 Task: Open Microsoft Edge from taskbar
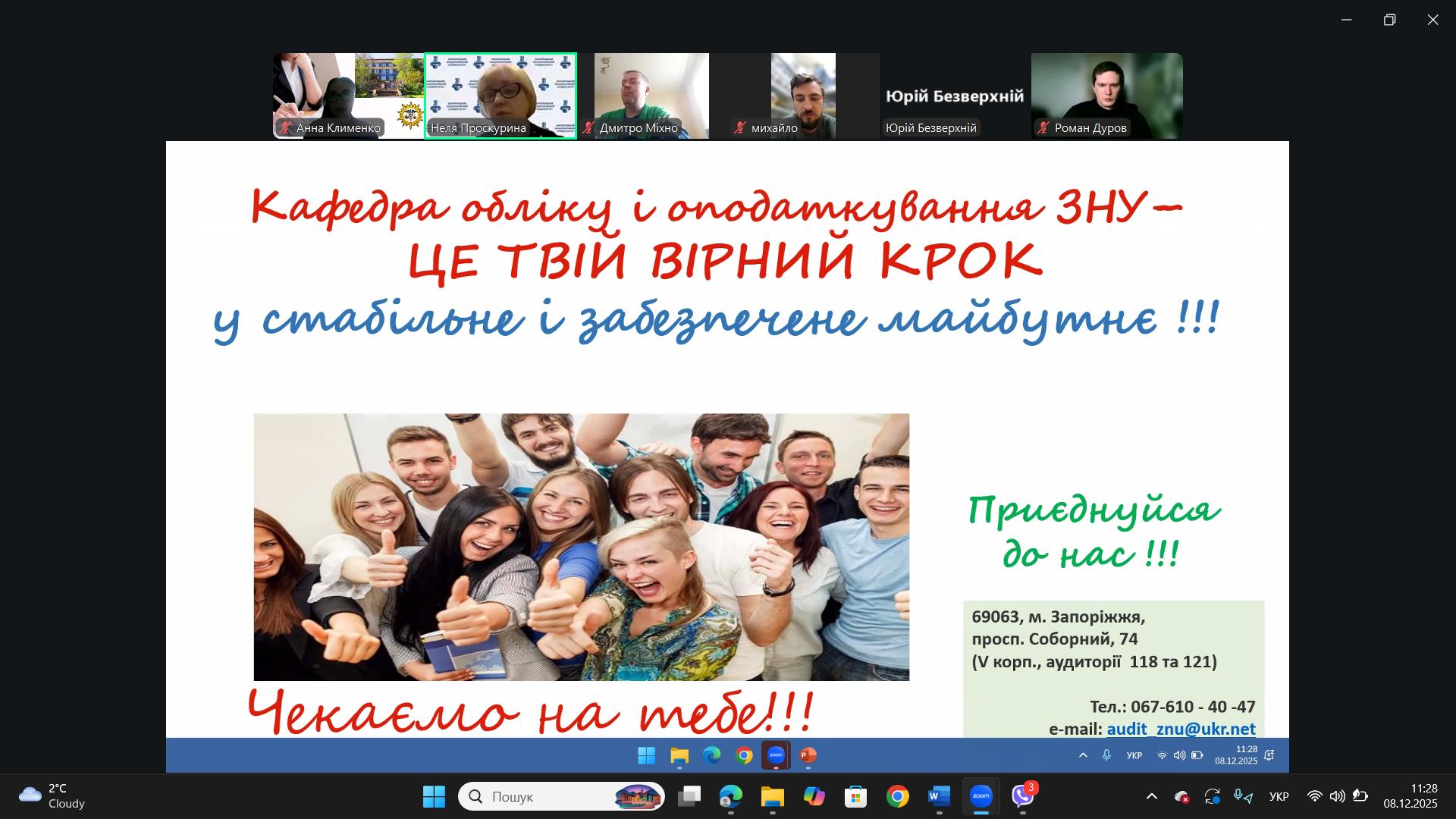[730, 796]
